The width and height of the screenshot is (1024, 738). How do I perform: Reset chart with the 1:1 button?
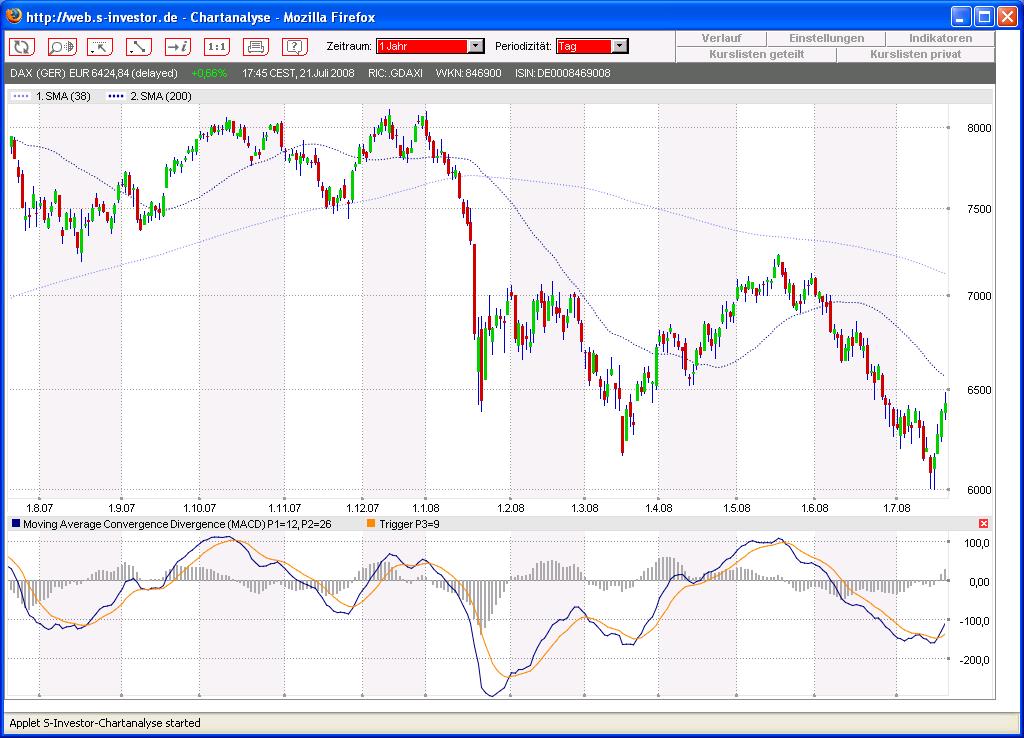click(x=217, y=46)
